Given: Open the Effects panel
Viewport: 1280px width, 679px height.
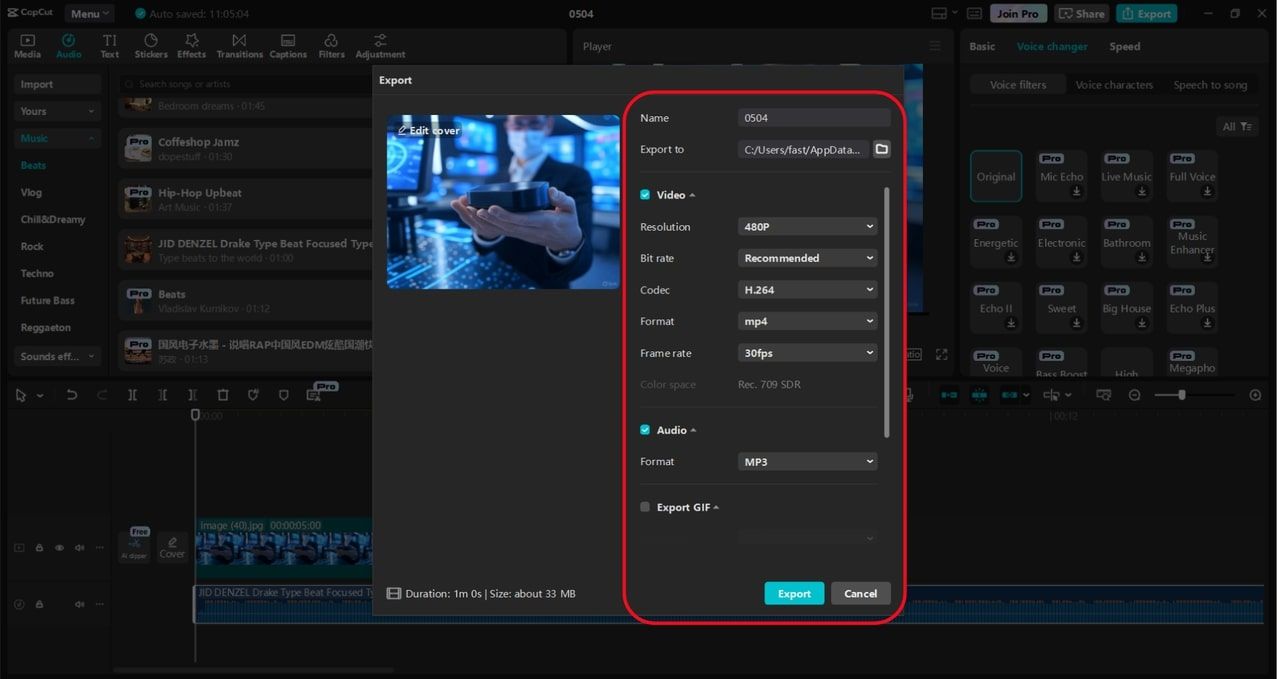Looking at the screenshot, I should point(191,46).
